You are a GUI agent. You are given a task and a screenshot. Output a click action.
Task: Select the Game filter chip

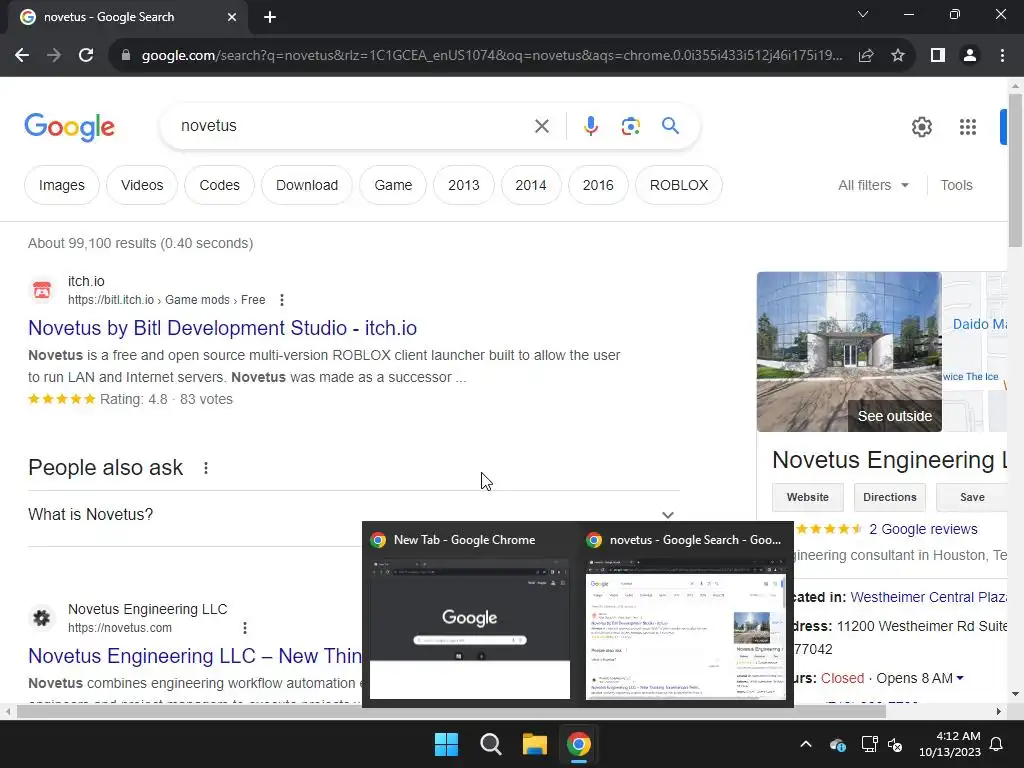pyautogui.click(x=393, y=185)
